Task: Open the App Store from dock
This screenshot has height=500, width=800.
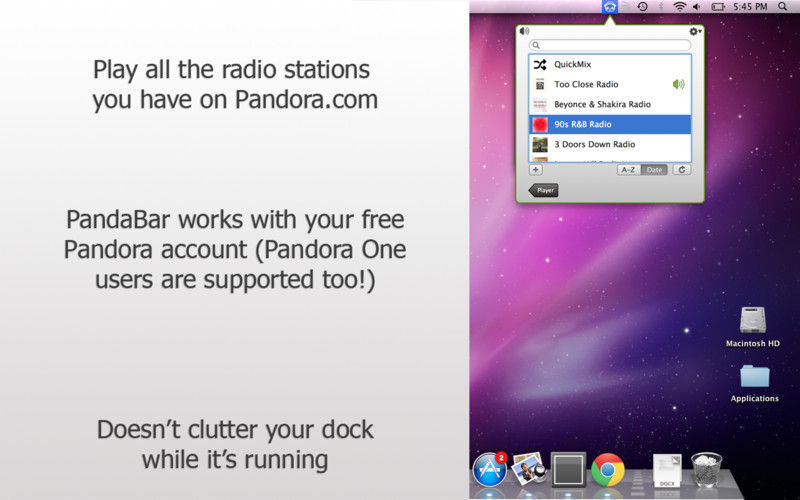Action: tap(489, 468)
